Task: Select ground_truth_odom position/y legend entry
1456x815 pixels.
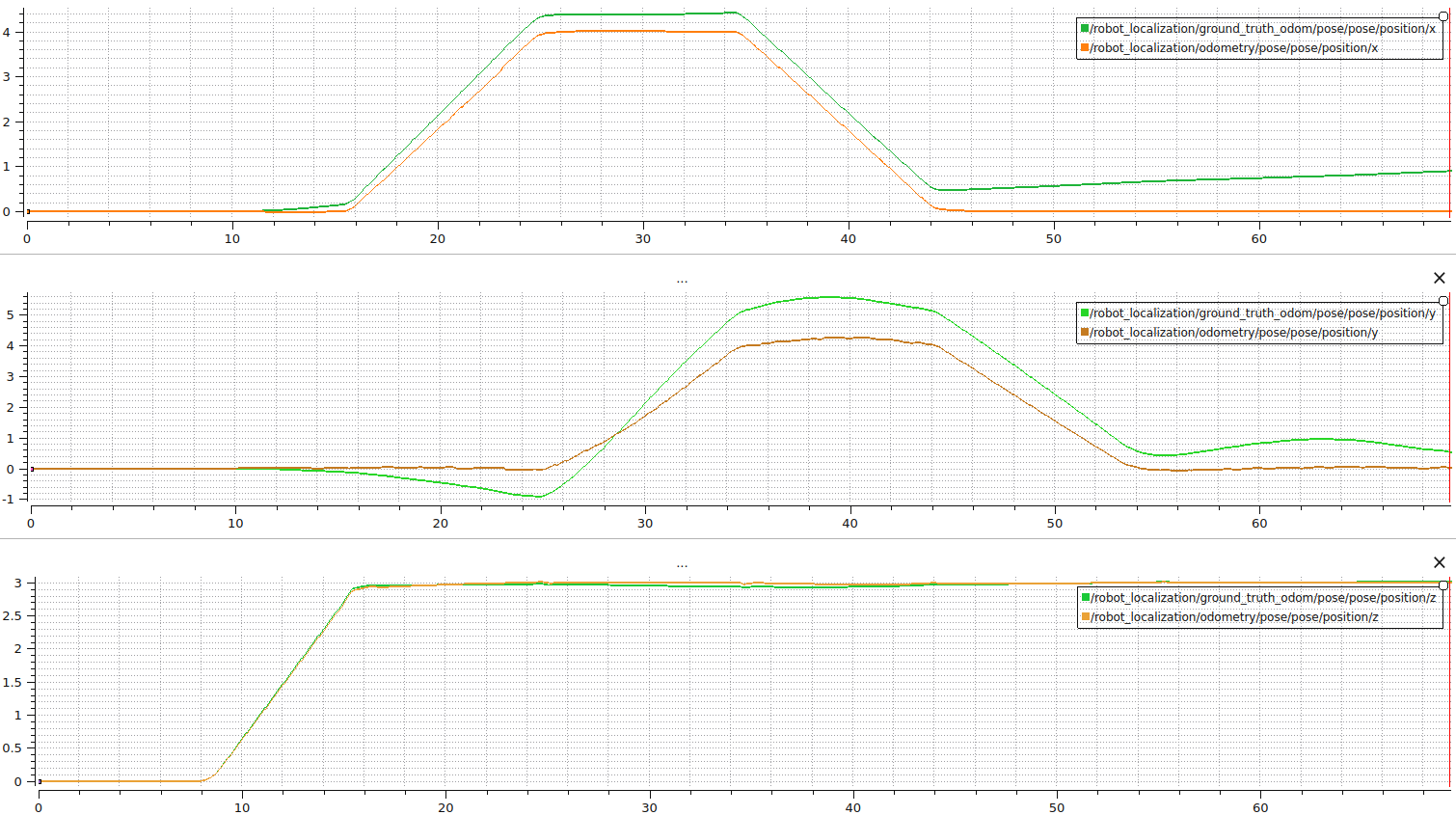Action: (x=1262, y=313)
